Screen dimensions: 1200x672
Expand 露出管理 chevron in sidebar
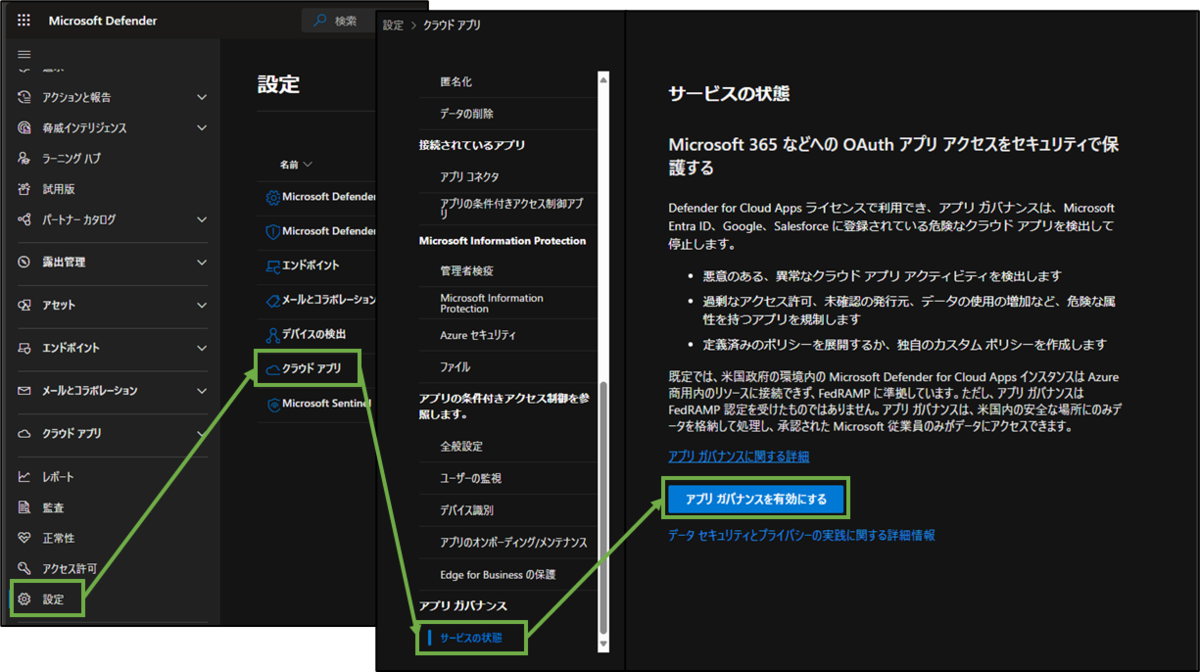(x=202, y=262)
